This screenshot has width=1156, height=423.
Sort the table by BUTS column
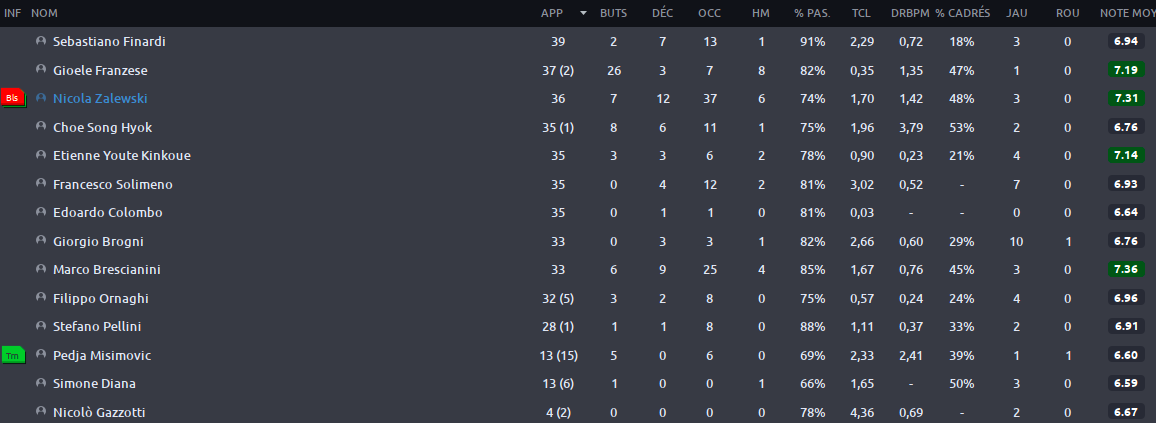click(x=614, y=13)
